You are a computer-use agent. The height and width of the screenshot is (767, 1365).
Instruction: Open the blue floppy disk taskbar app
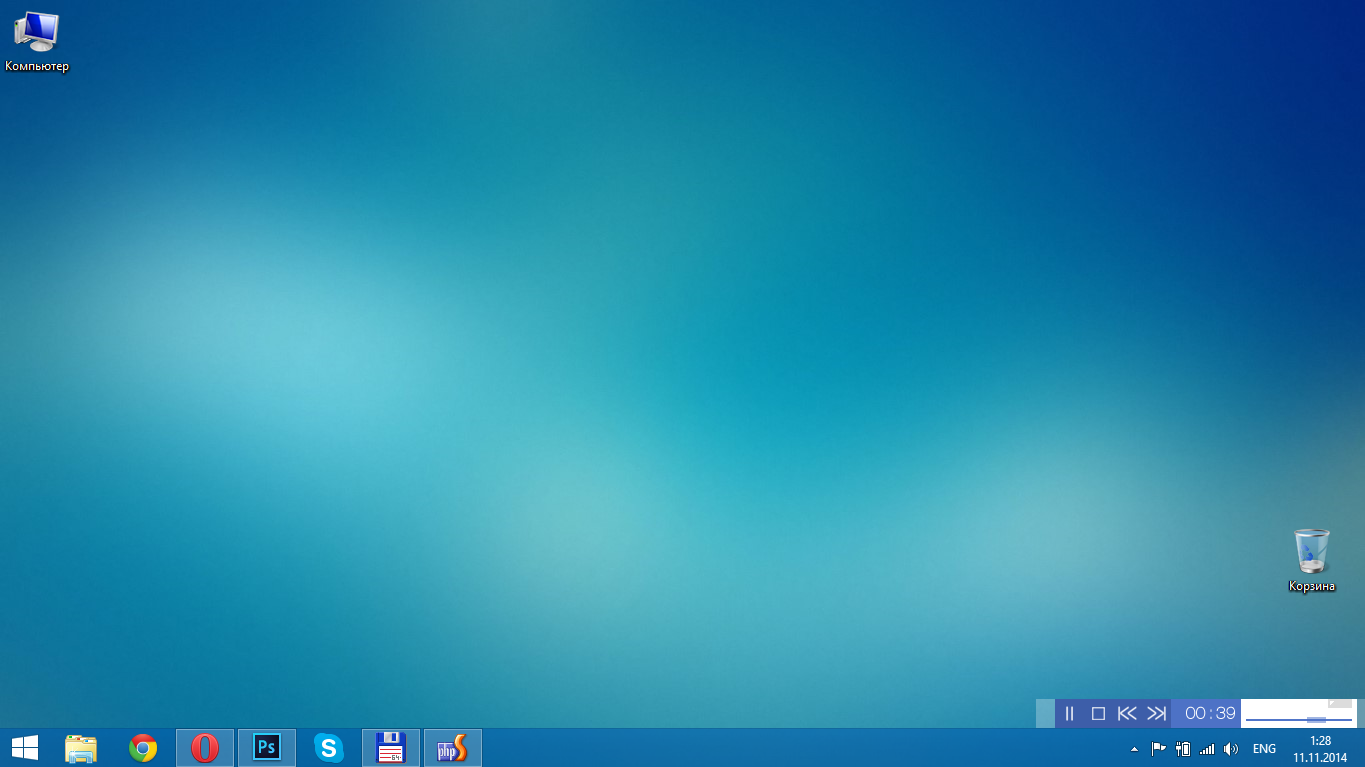click(390, 748)
